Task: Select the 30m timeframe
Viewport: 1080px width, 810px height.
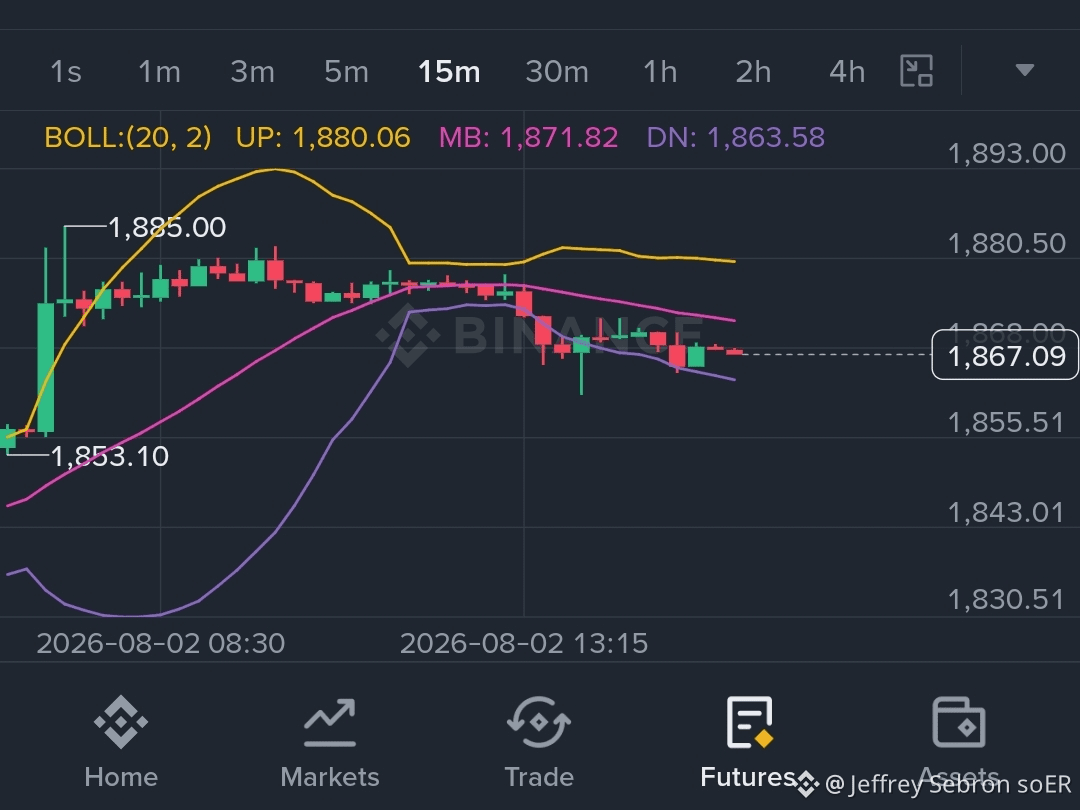Action: pos(557,72)
